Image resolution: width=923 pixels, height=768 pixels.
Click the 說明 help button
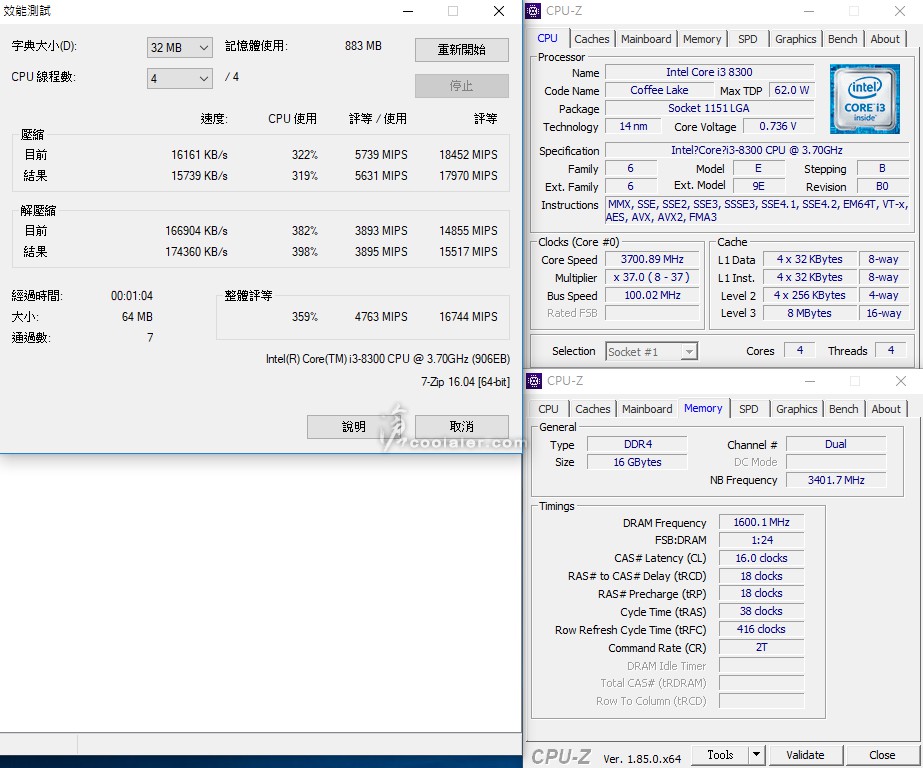(353, 427)
